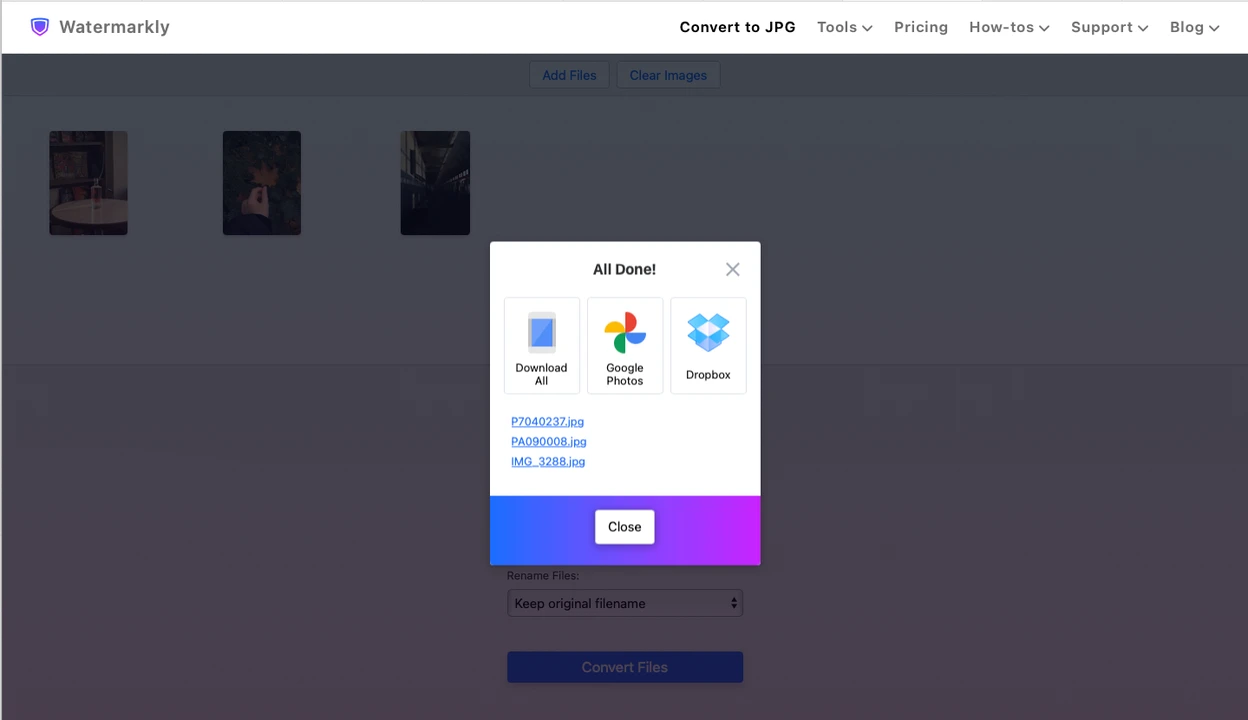Click the Watermarkly shield logo
Image resolution: width=1248 pixels, height=720 pixels.
(40, 26)
